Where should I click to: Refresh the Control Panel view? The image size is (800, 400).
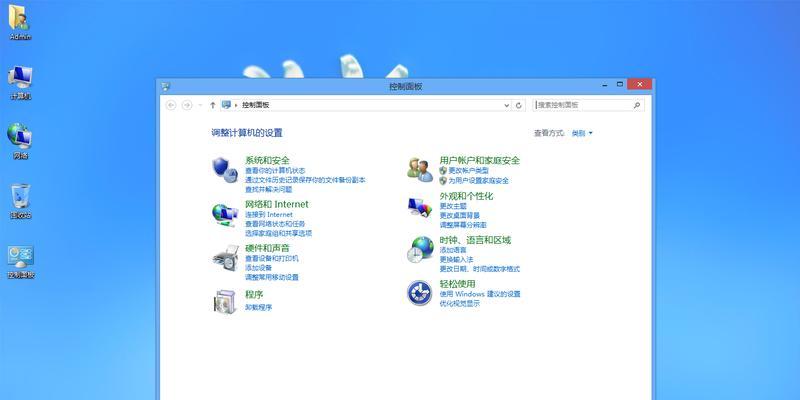pos(519,105)
